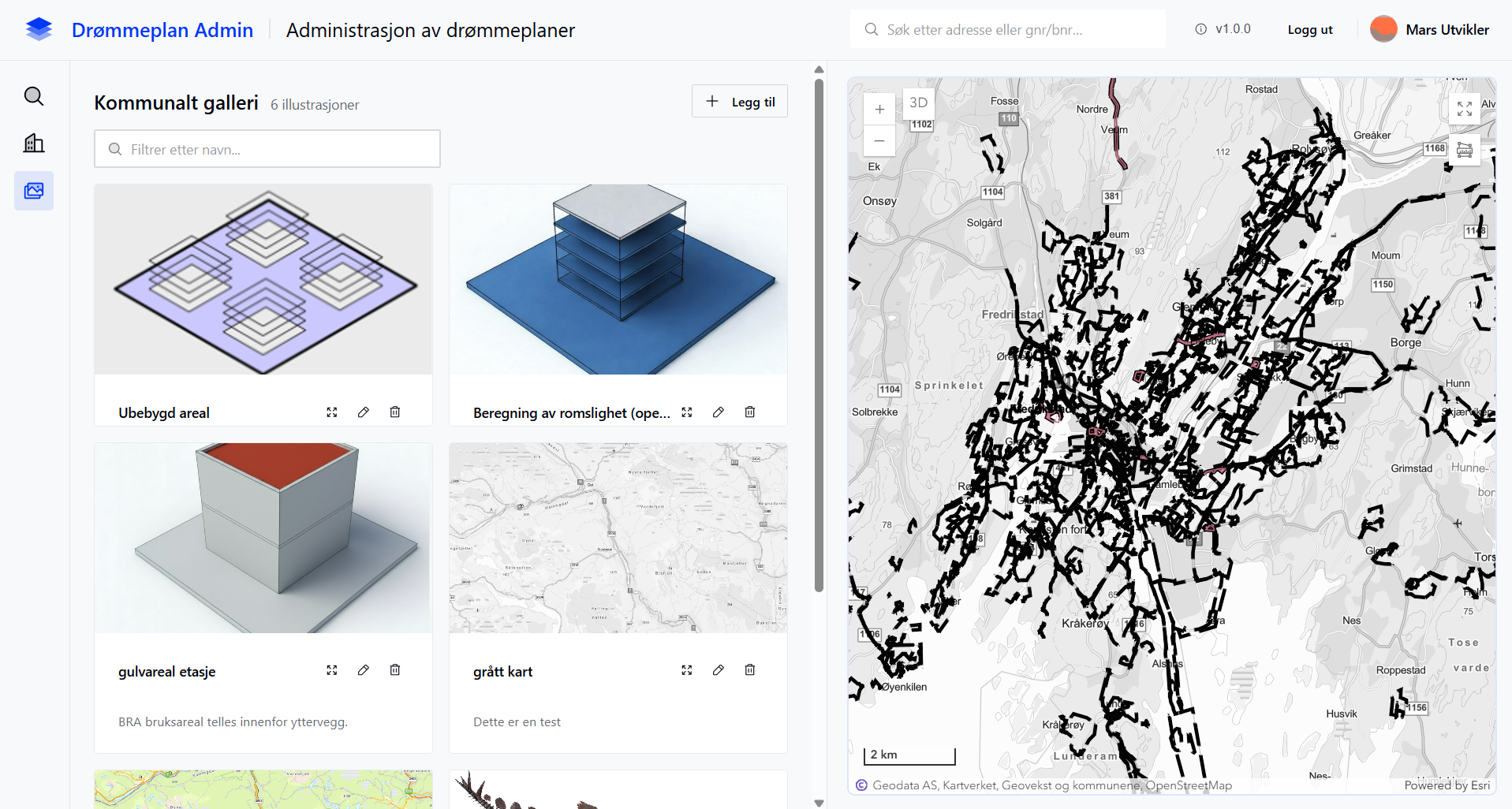Click the Administrasjon av drømmeplaner title
The height and width of the screenshot is (809, 1512).
(431, 30)
